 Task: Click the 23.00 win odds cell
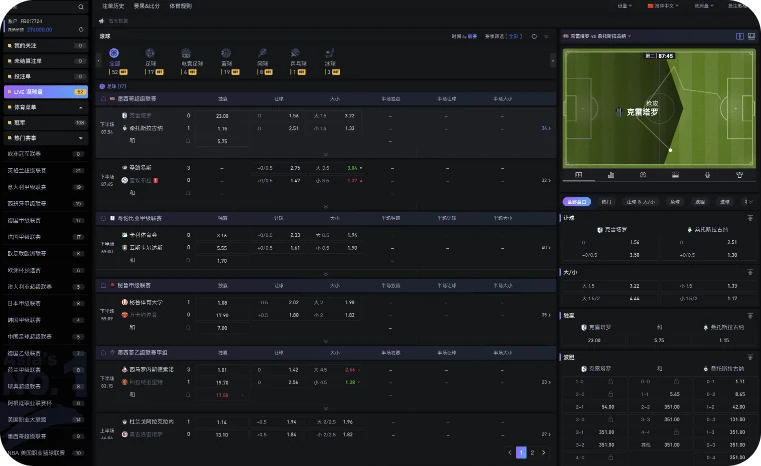click(x=222, y=116)
